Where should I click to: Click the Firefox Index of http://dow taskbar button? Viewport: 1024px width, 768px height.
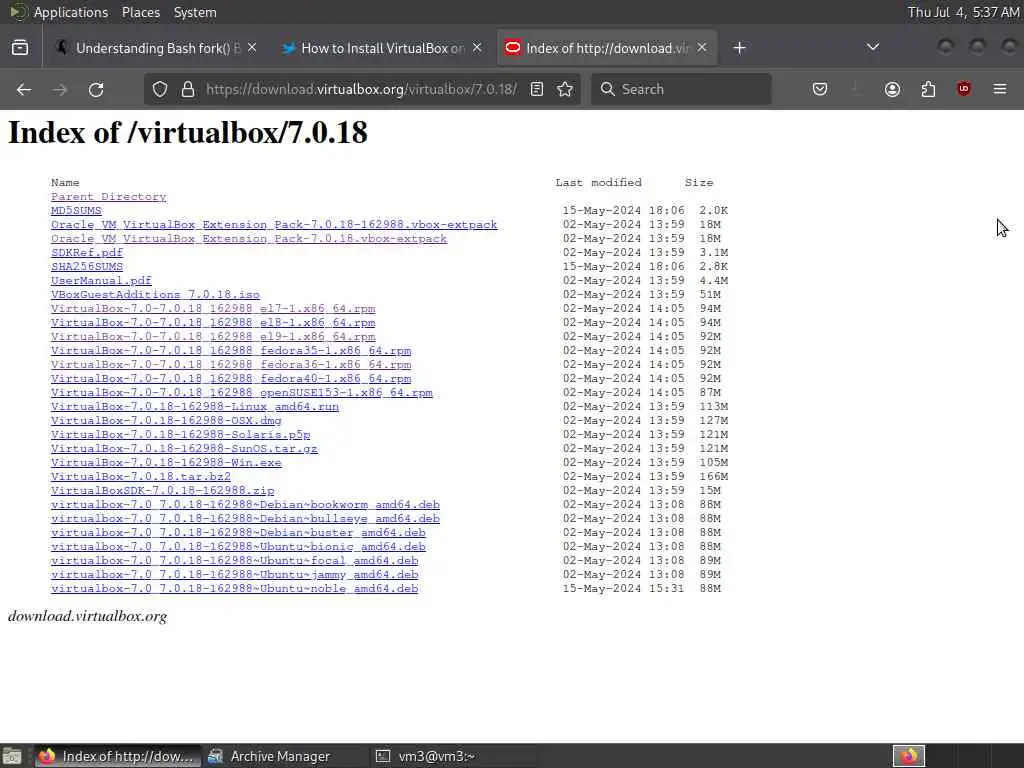coord(116,756)
